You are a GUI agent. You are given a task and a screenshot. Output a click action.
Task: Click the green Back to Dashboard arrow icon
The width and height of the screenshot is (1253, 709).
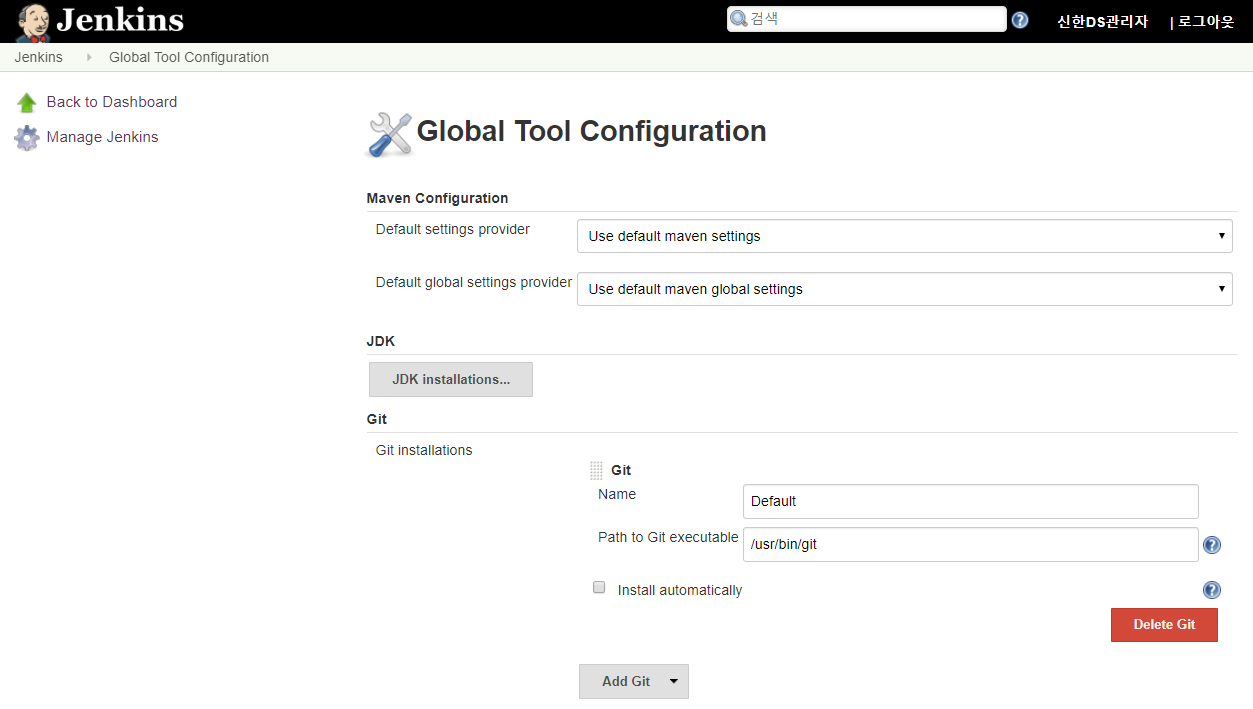point(27,102)
